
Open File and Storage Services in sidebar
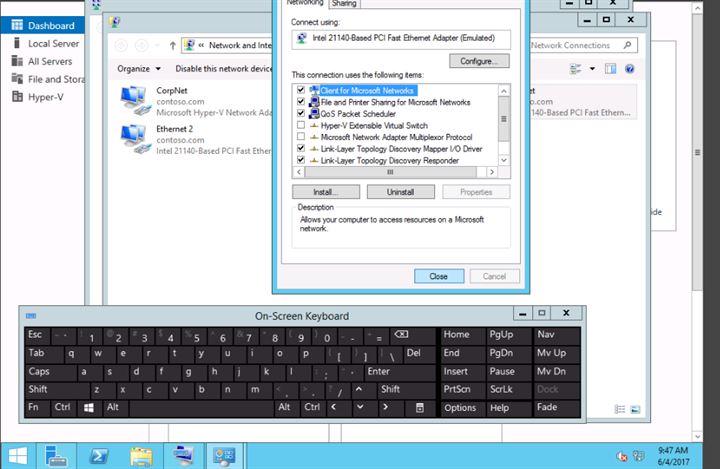[48, 79]
